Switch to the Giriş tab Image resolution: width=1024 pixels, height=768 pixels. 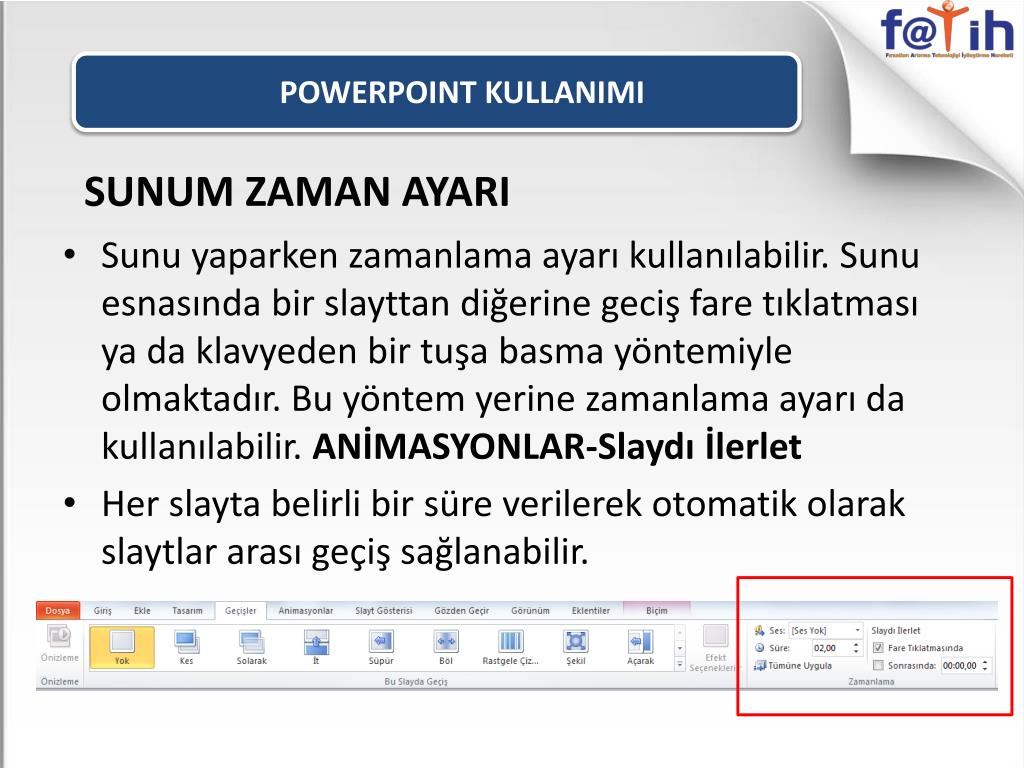point(103,611)
